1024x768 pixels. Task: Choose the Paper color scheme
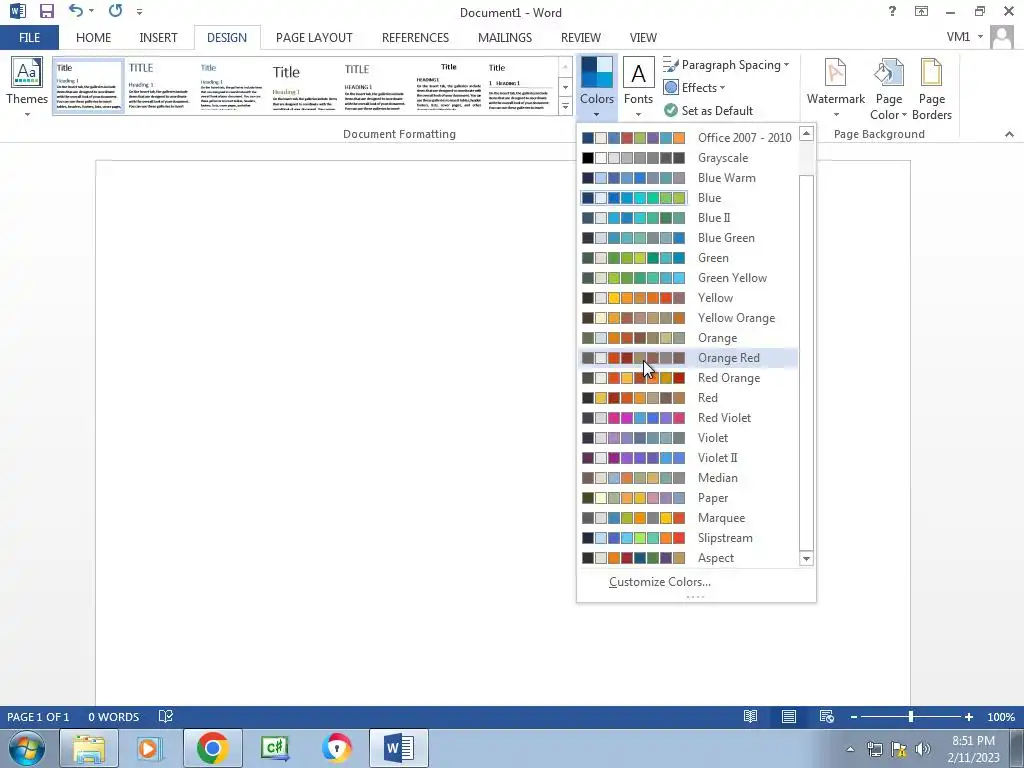[x=688, y=498]
